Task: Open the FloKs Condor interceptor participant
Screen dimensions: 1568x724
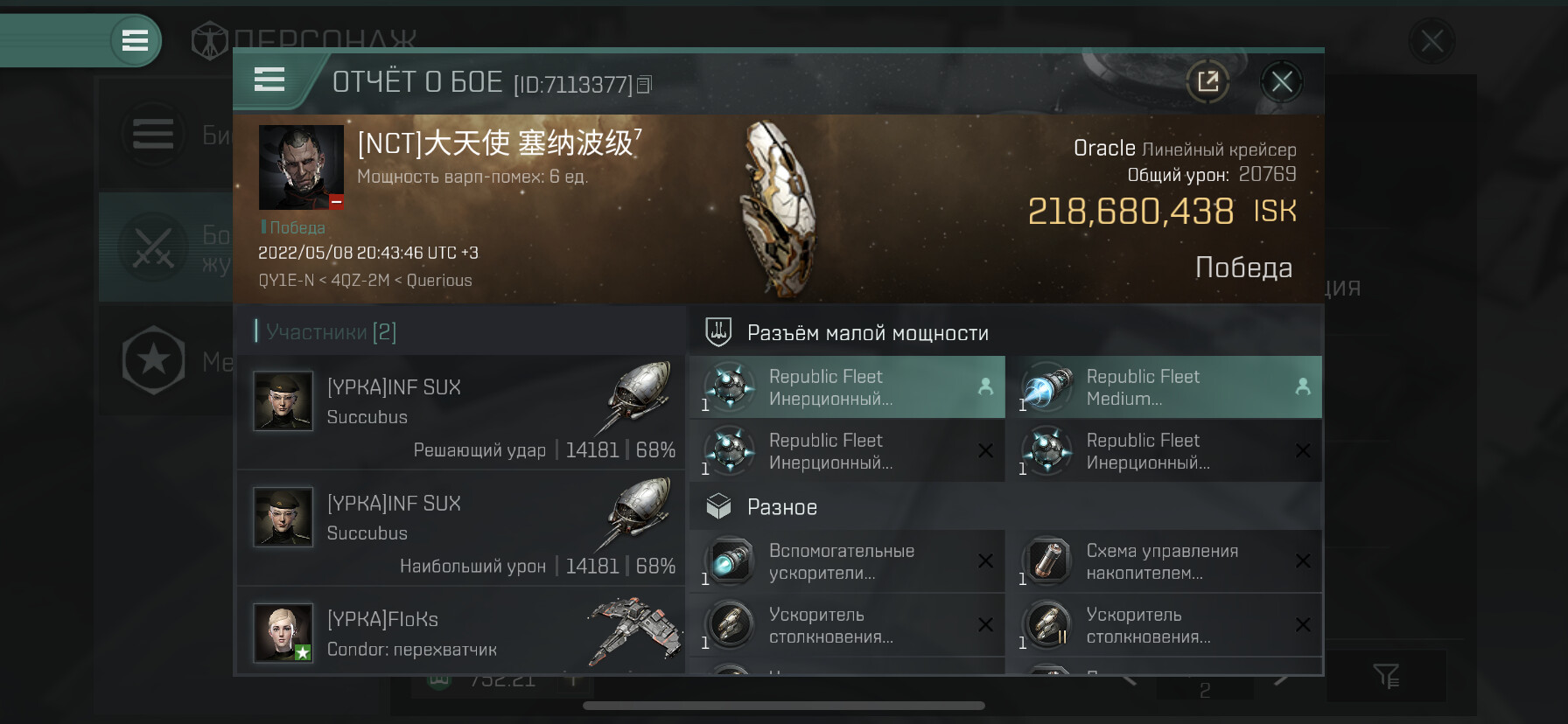Action: 461,631
